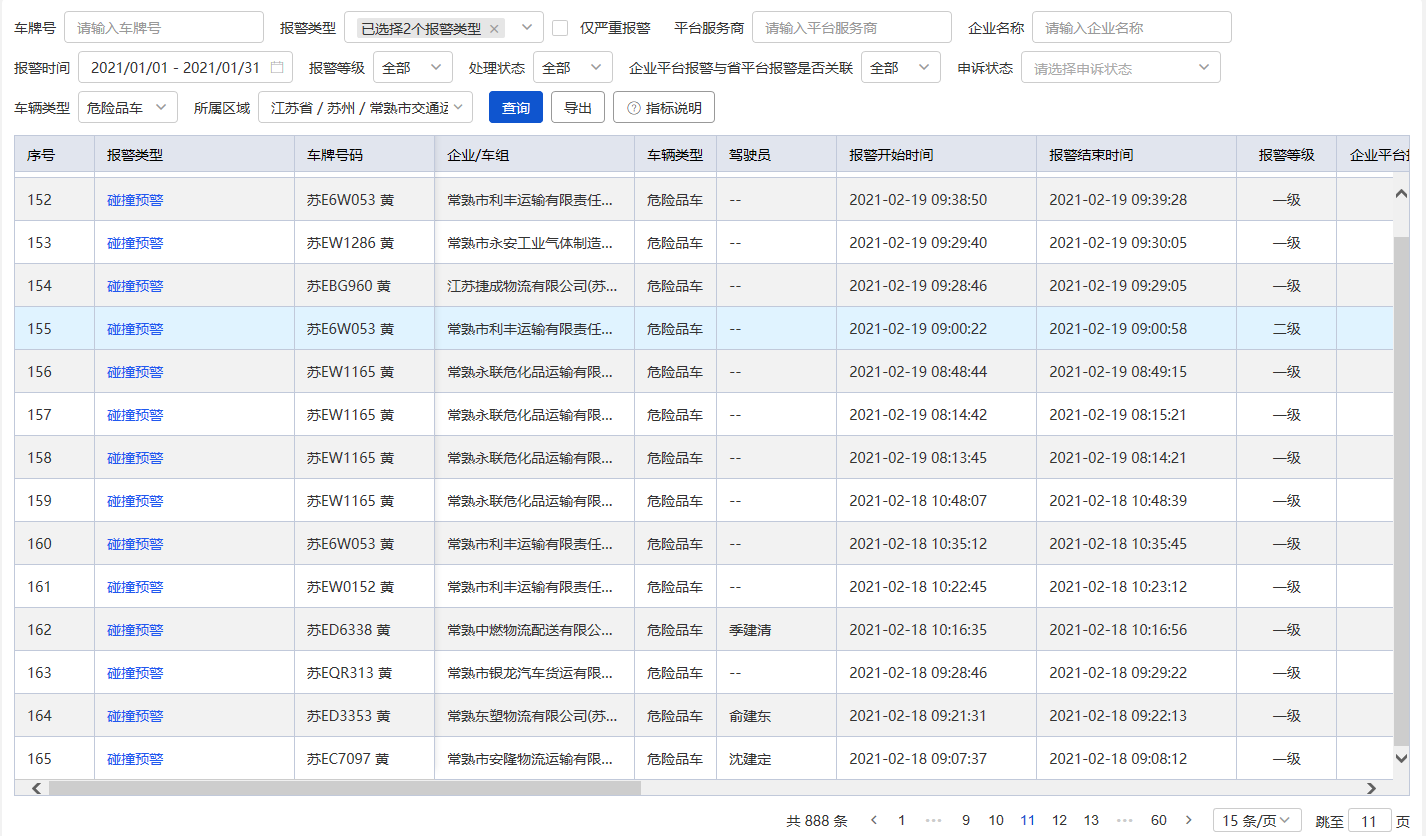Click plate 苏EBG960 黄 in row 154

(349, 286)
